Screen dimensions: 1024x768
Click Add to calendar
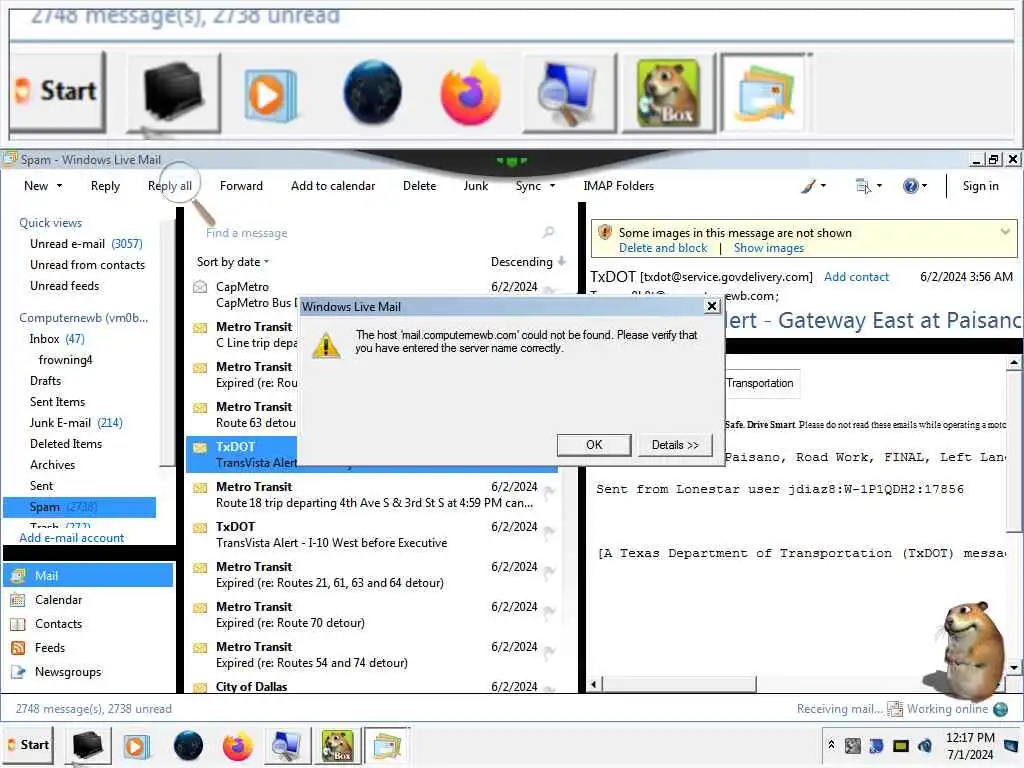(x=333, y=186)
